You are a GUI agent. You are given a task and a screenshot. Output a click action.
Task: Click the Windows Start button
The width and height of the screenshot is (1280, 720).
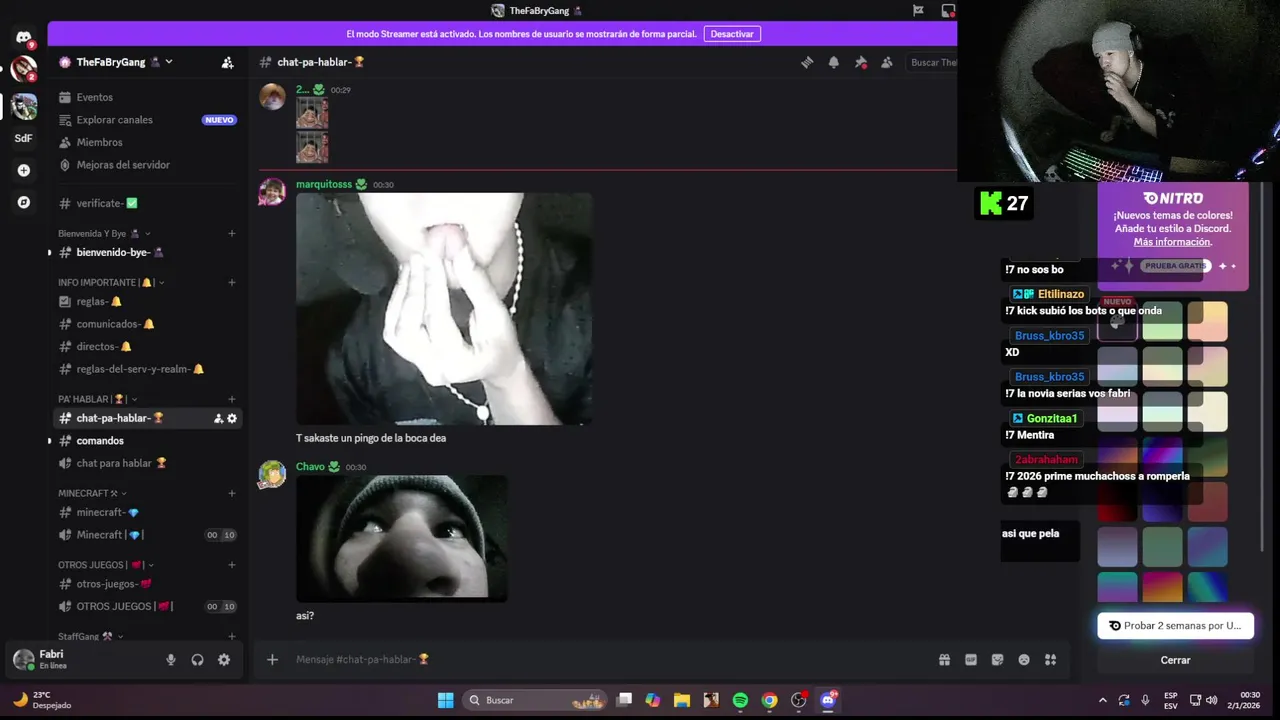click(x=446, y=700)
